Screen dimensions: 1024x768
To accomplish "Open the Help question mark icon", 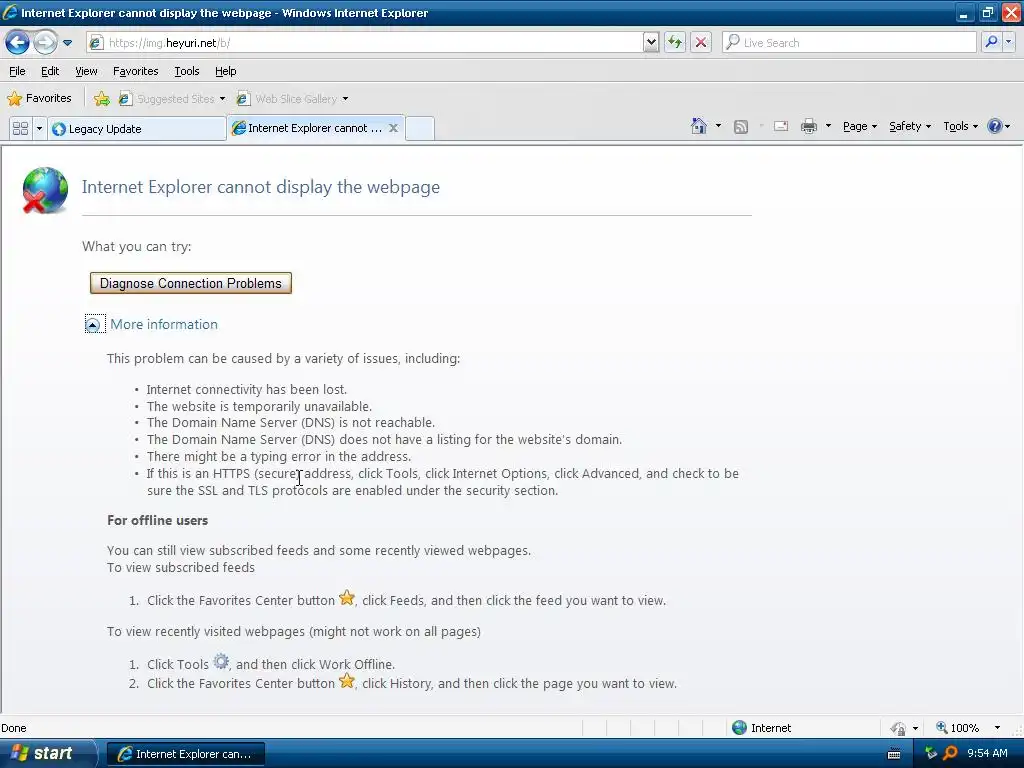I will (995, 126).
